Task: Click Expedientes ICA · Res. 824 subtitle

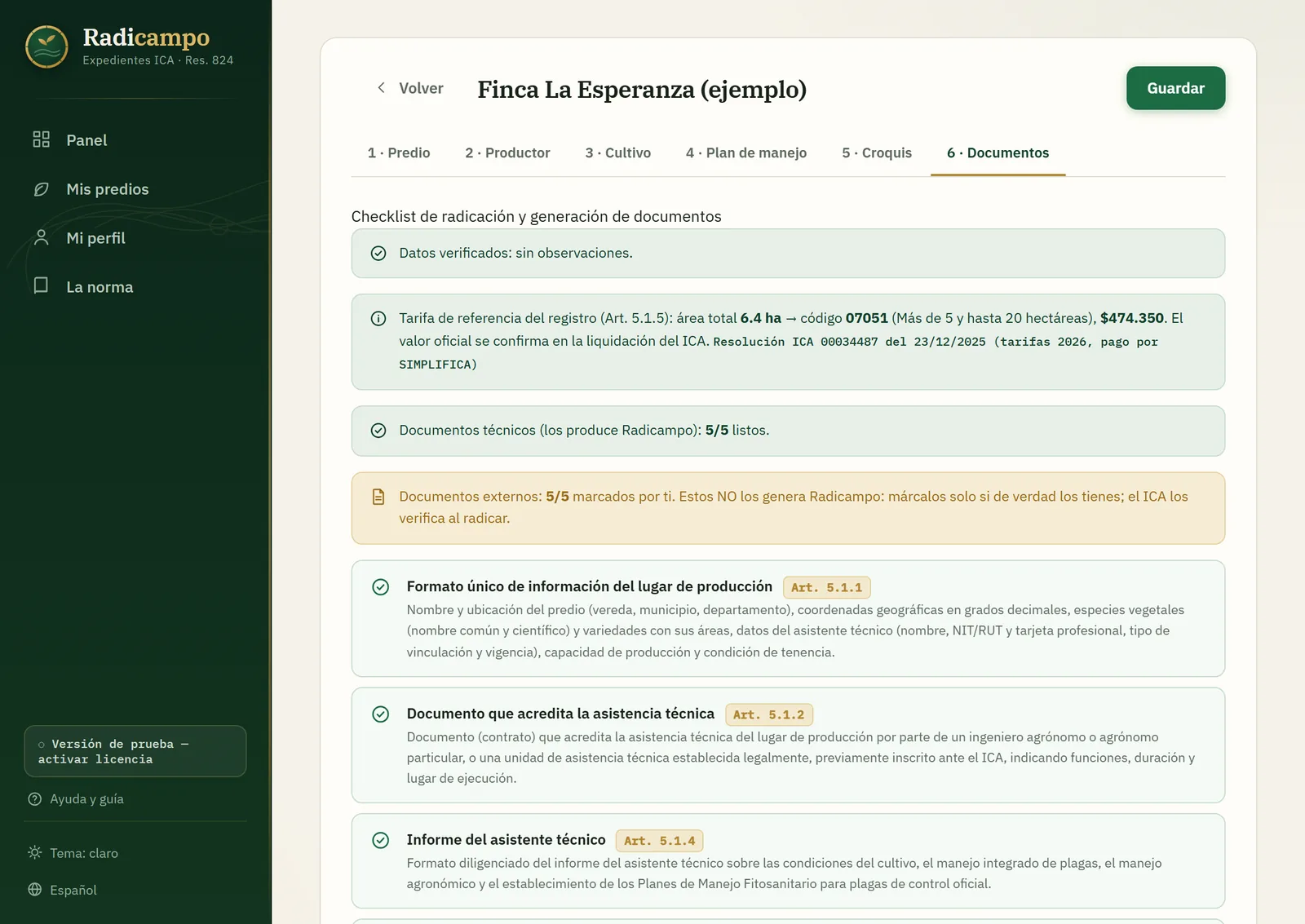Action: (157, 60)
